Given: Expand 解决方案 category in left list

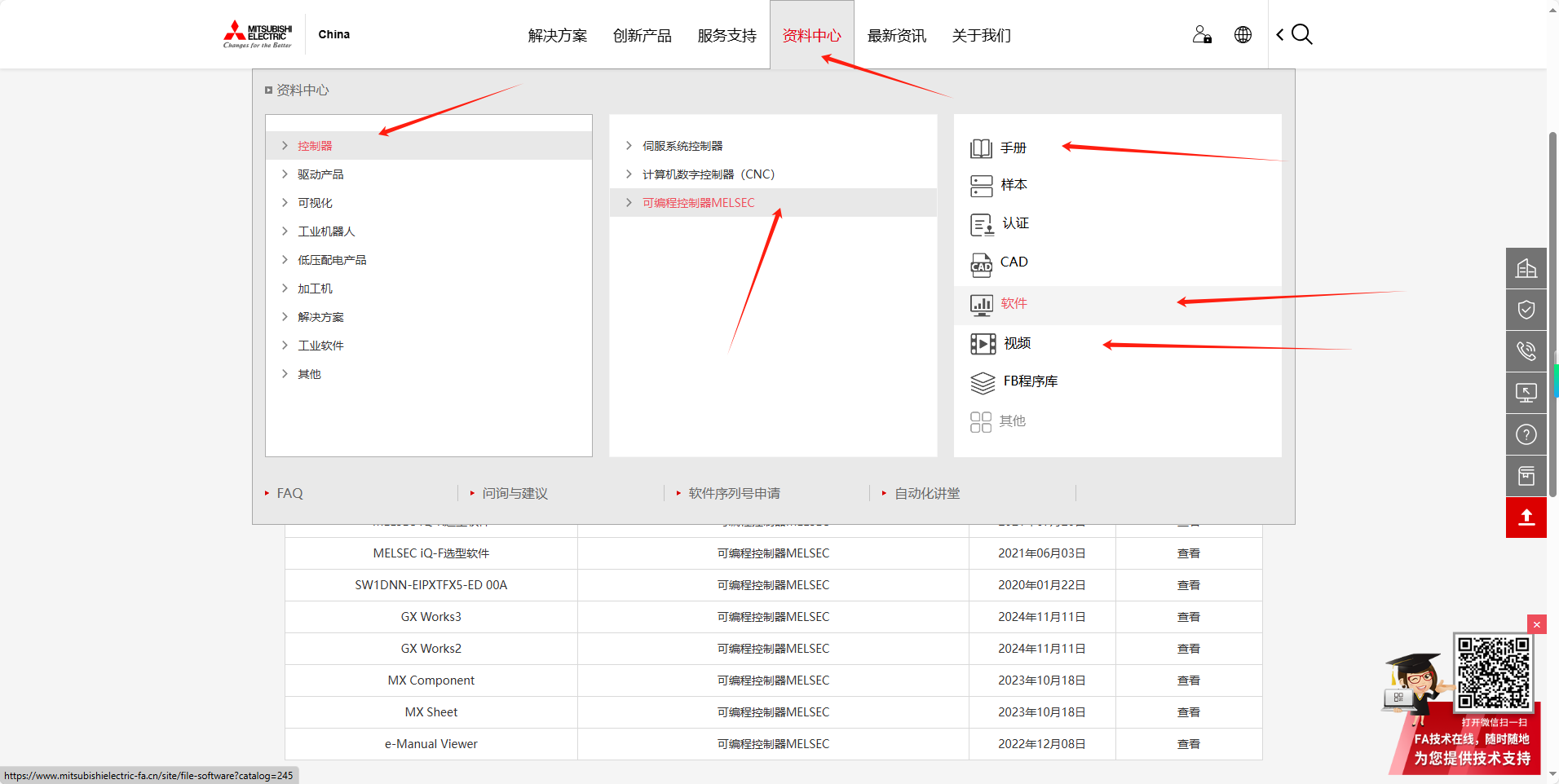Looking at the screenshot, I should [429, 317].
